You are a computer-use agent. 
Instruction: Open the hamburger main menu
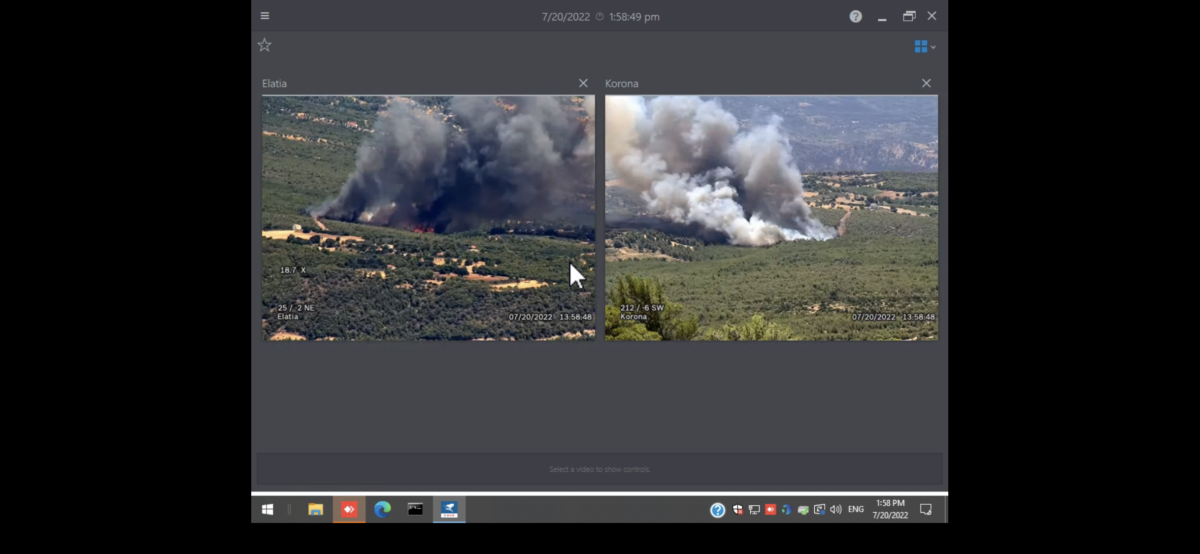265,16
